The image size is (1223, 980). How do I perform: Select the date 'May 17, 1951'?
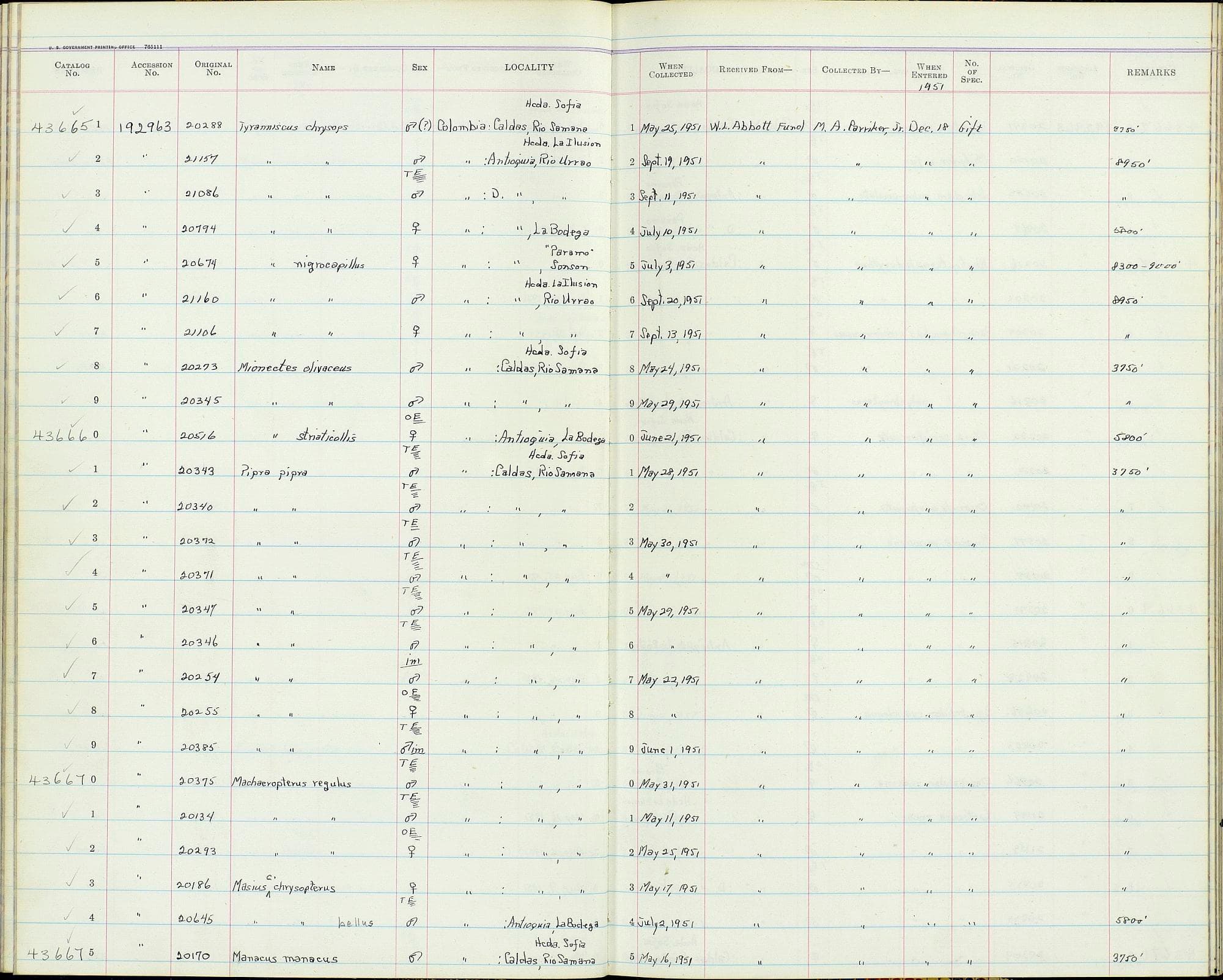tap(668, 888)
